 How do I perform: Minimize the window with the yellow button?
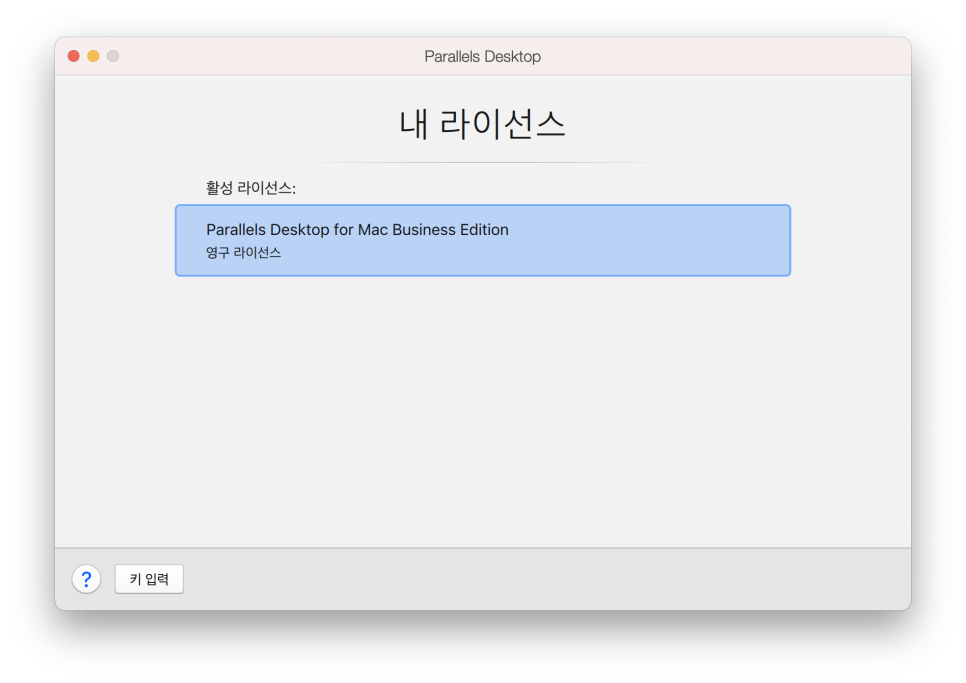click(93, 56)
